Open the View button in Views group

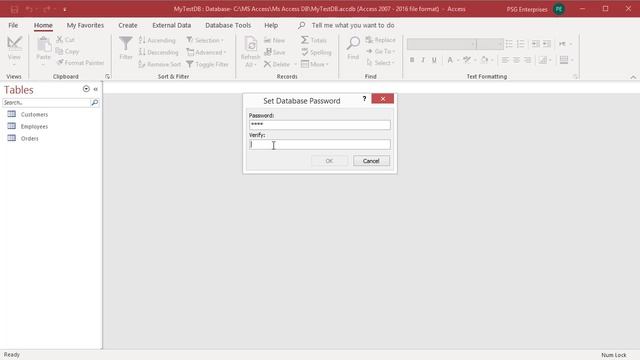click(x=14, y=51)
